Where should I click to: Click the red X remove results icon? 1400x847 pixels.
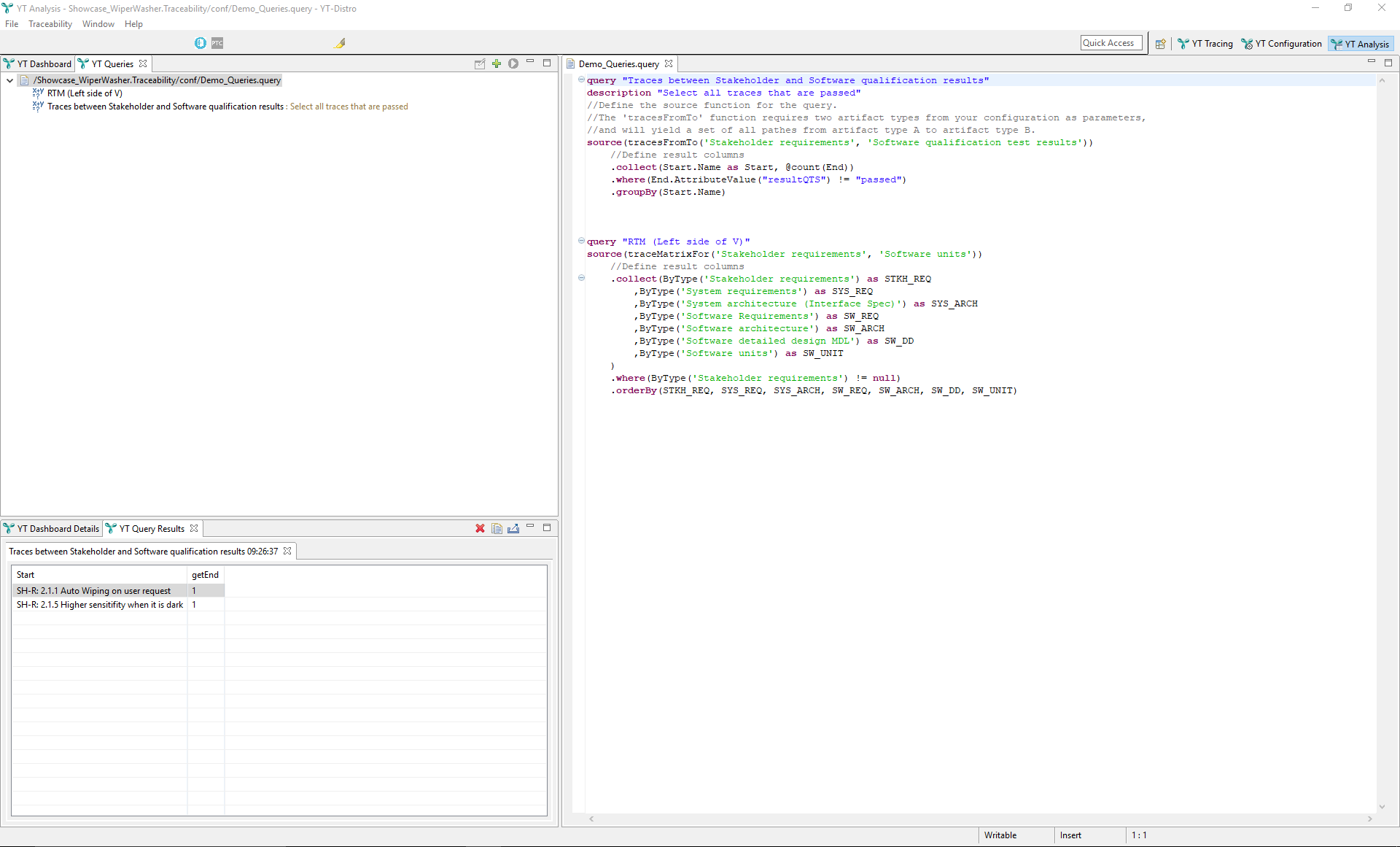(x=480, y=528)
